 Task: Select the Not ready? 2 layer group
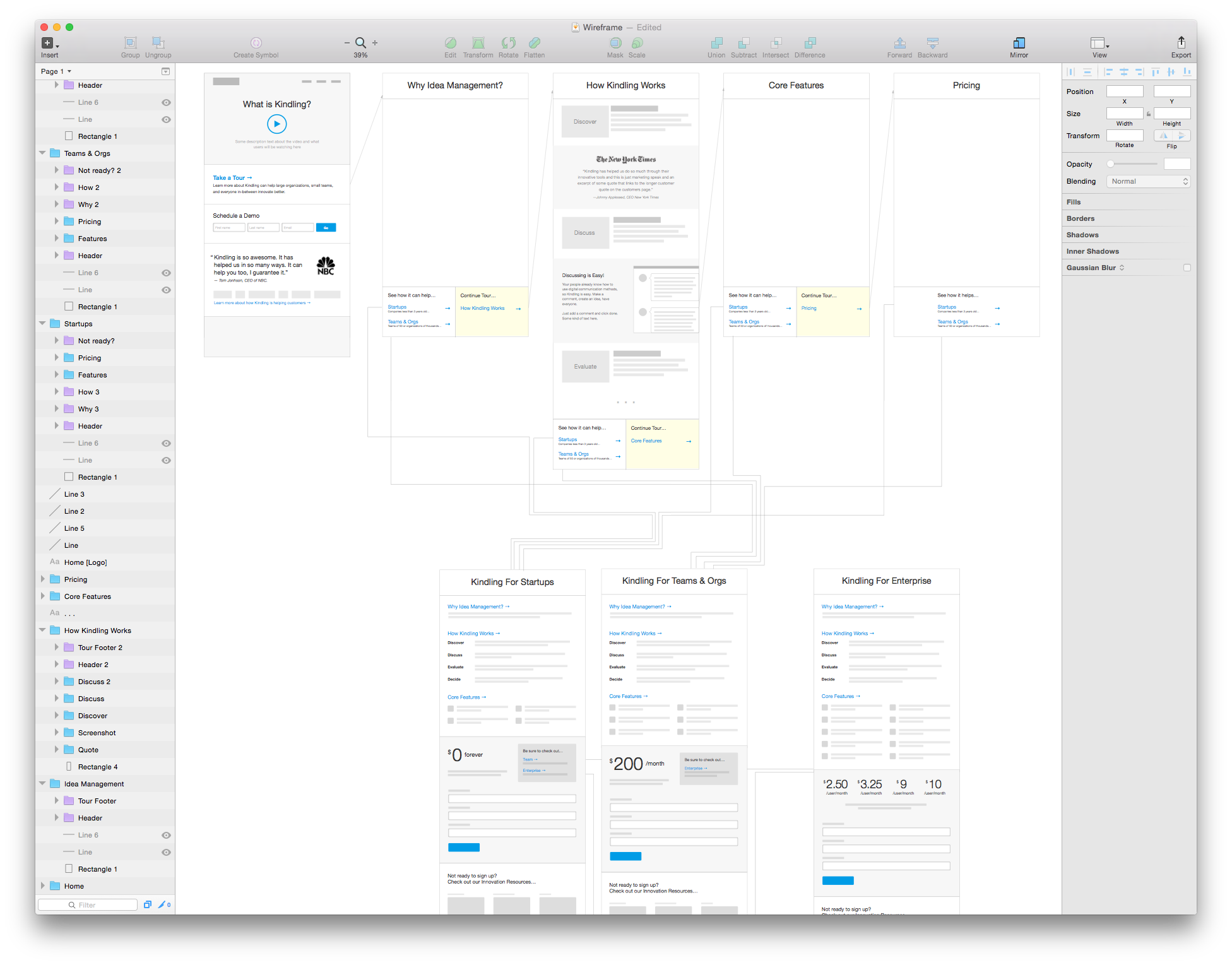click(99, 170)
